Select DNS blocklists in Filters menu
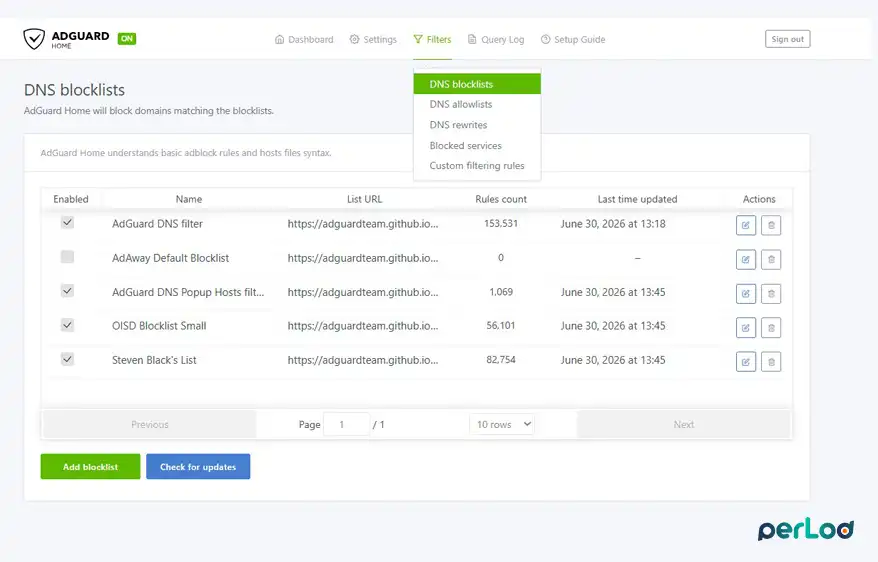 (477, 84)
